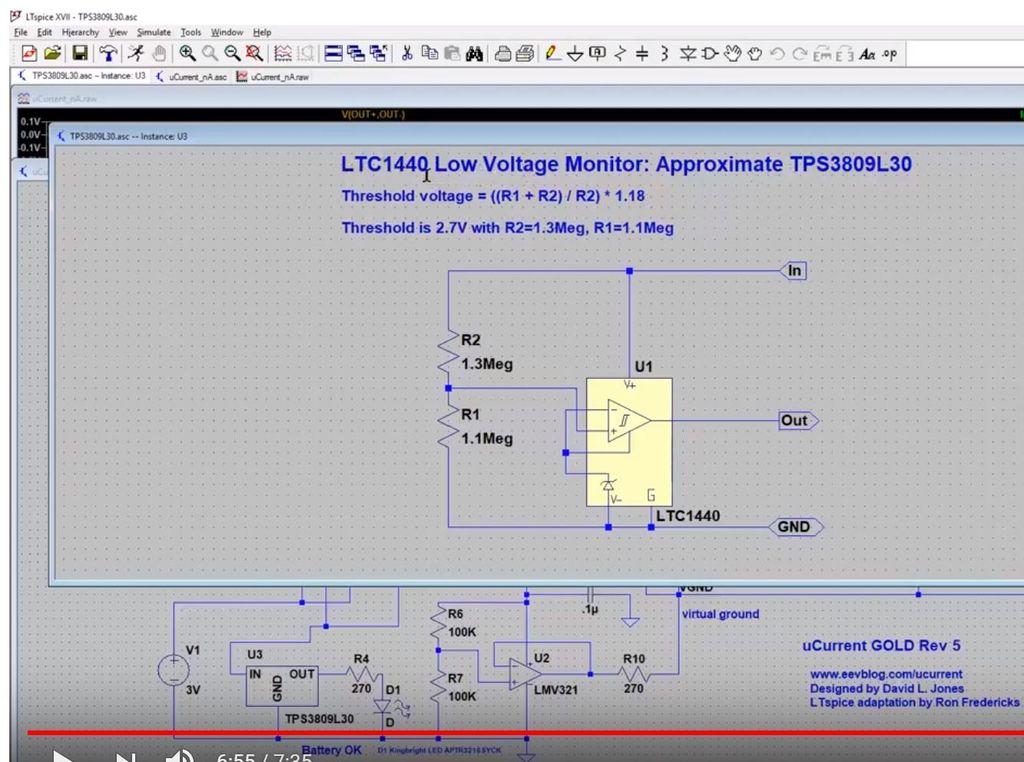This screenshot has width=1024, height=762.
Task: Click the Cascade Windows icon
Action: click(x=356, y=54)
